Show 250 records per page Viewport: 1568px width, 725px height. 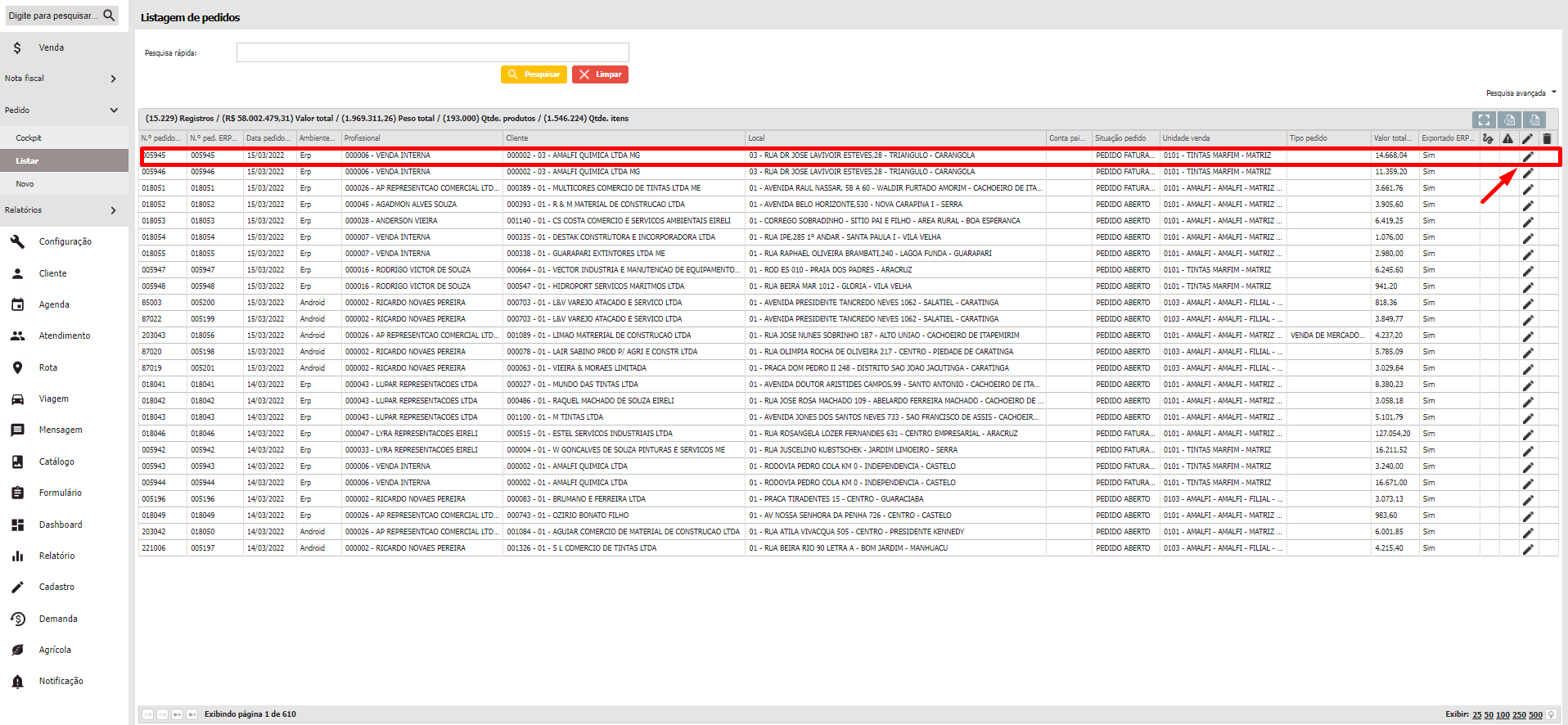click(x=1520, y=715)
